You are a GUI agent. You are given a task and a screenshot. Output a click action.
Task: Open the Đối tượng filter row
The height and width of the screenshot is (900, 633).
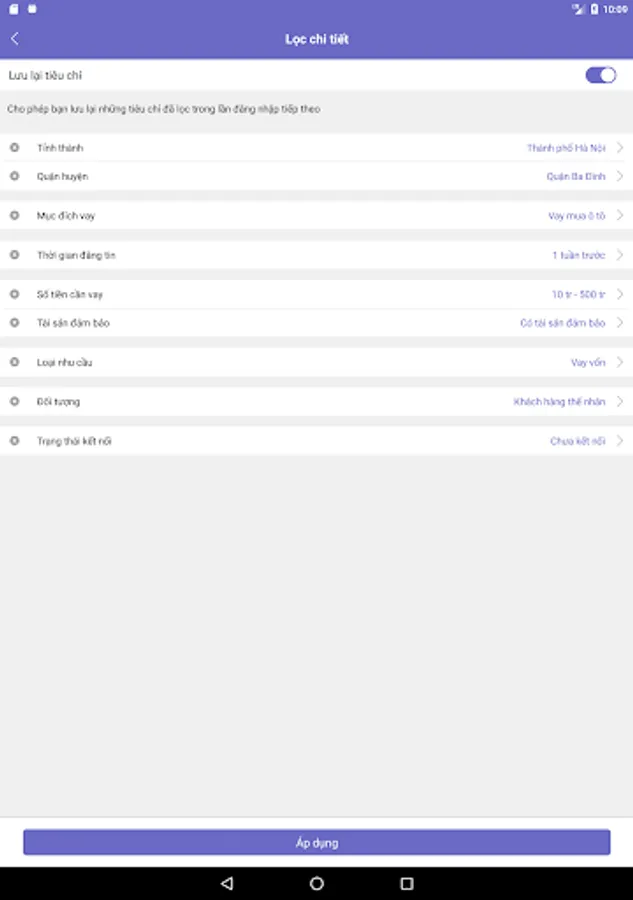(316, 402)
